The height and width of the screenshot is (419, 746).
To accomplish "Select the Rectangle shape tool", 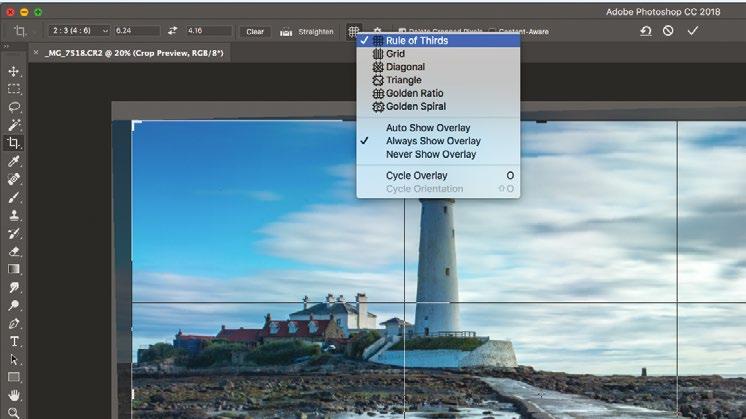I will tap(13, 378).
